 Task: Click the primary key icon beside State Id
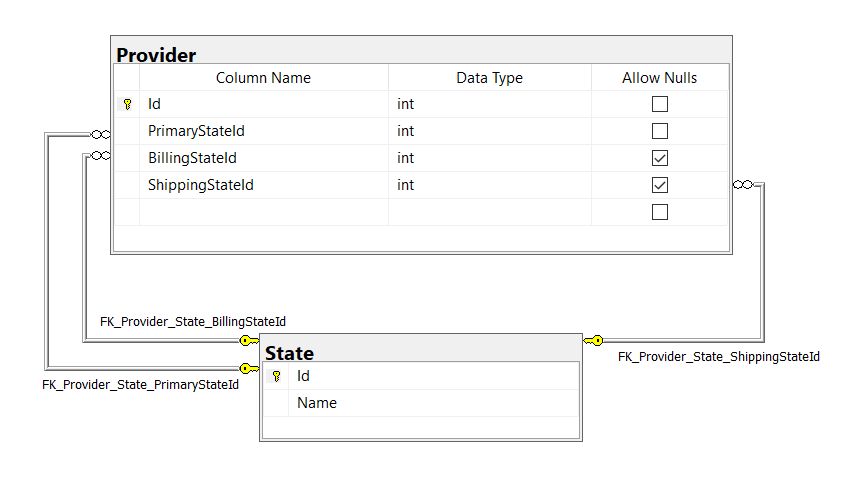pyautogui.click(x=277, y=376)
